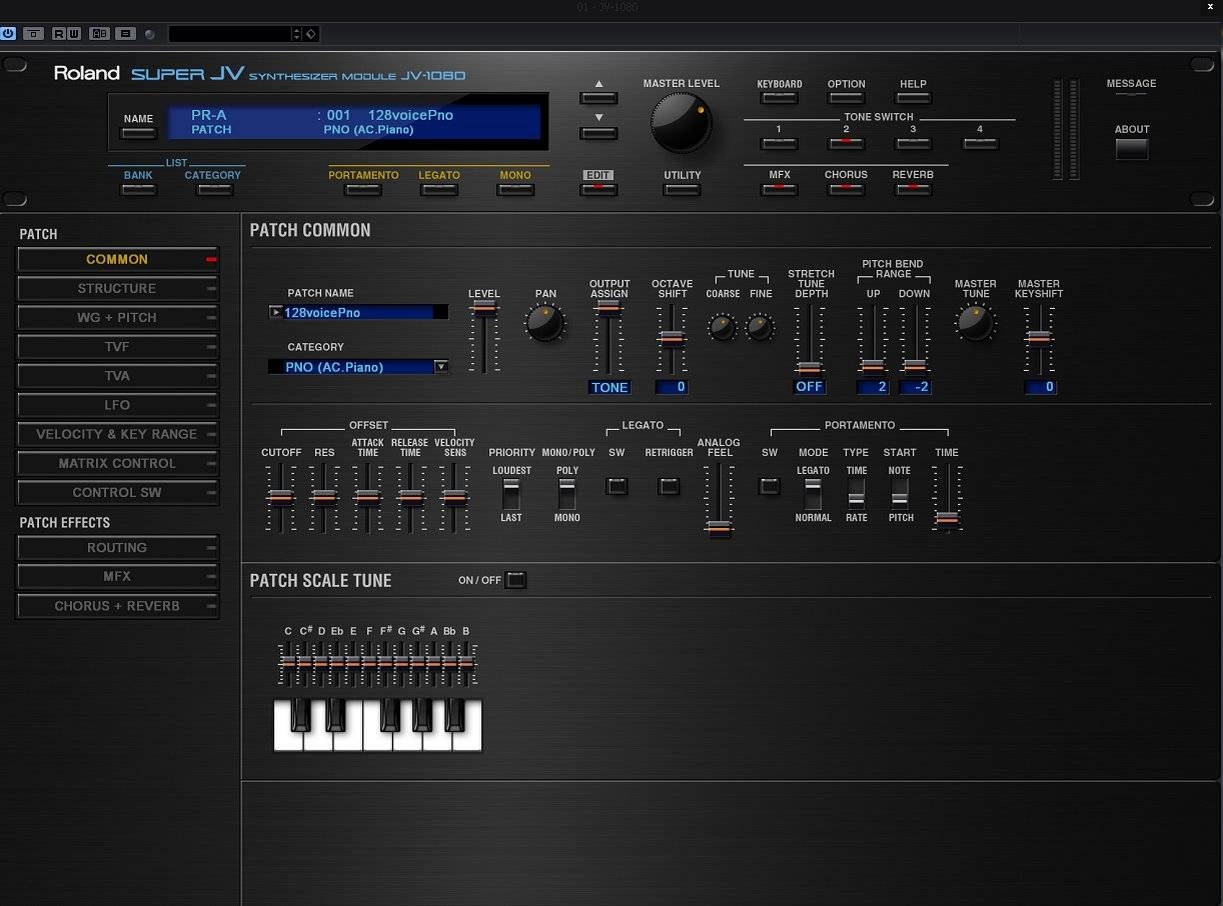The width and height of the screenshot is (1223, 906).
Task: Toggle Tone Switch 4
Action: pos(980,143)
